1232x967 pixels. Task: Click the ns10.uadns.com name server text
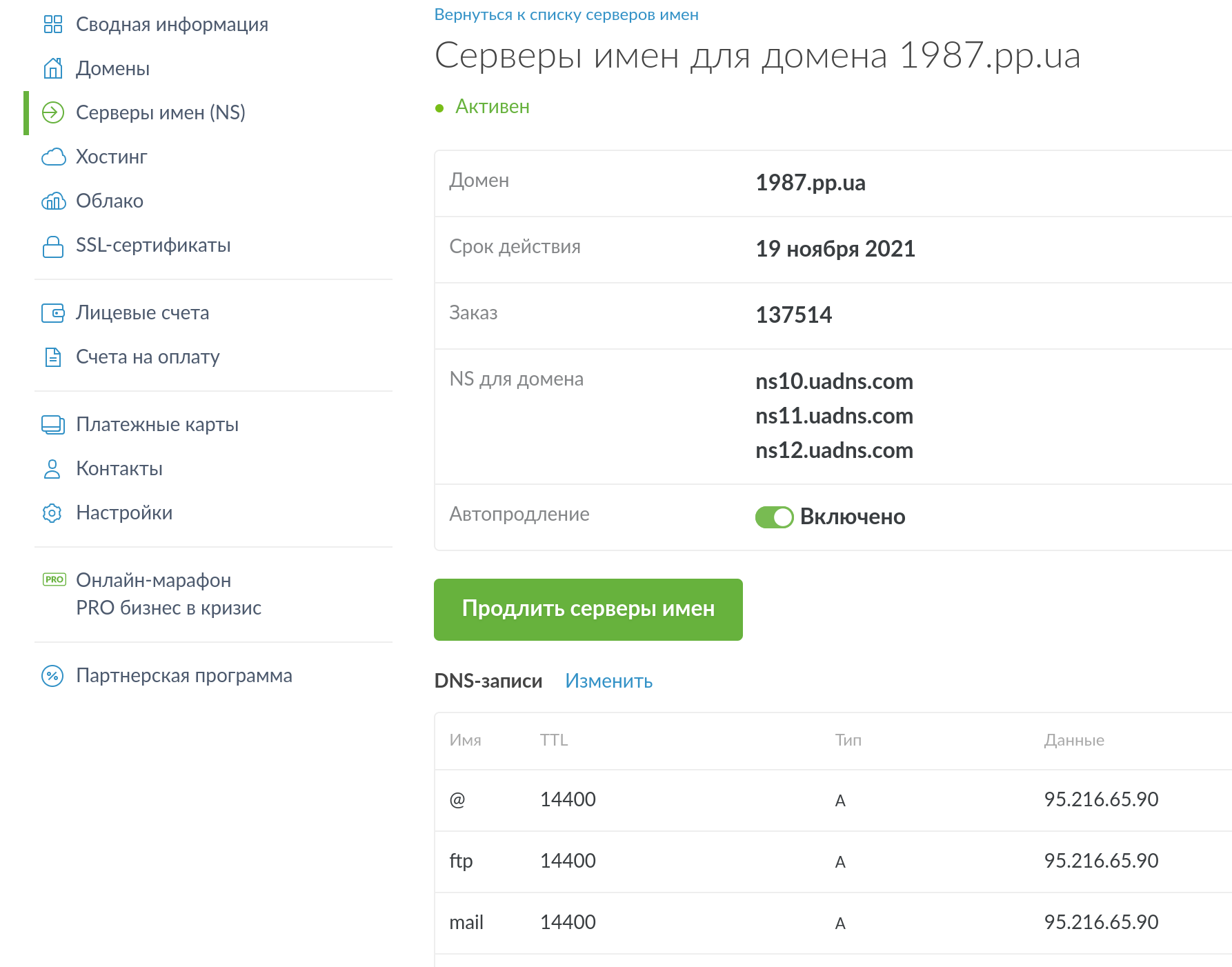pyautogui.click(x=834, y=381)
